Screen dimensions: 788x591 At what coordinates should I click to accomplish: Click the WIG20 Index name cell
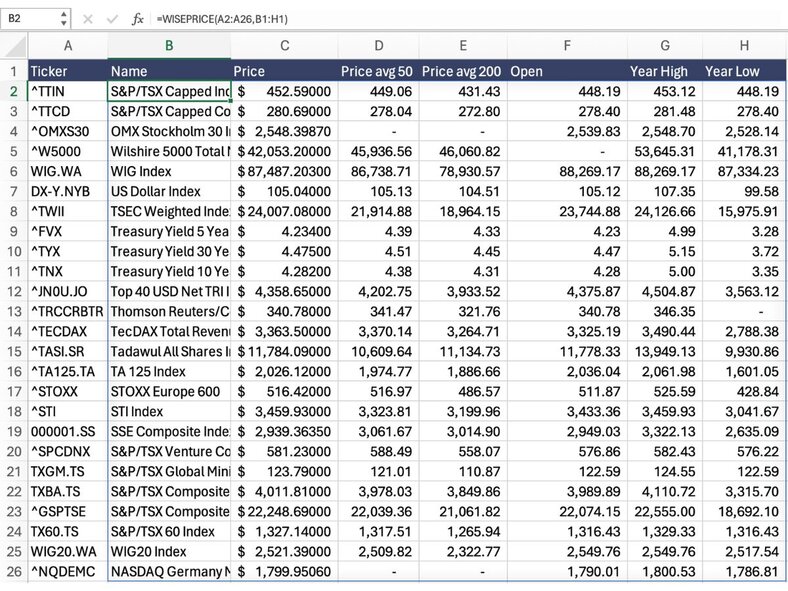[169, 552]
